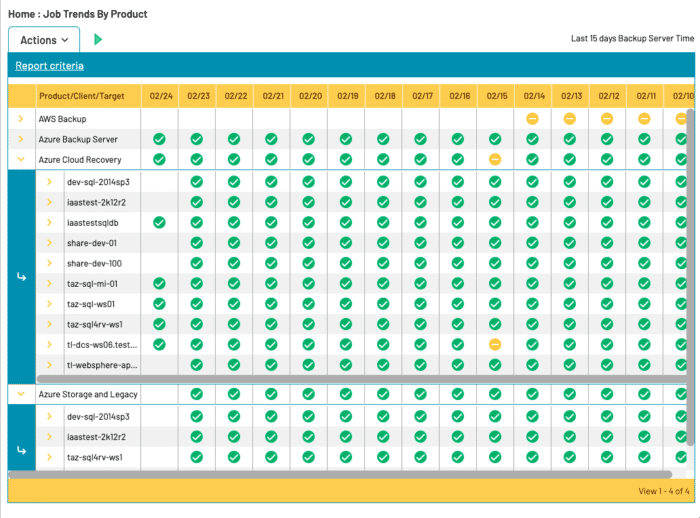Image resolution: width=700 pixels, height=518 pixels.
Task: Click tl-websphere-ap success icon for 02/21
Action: click(x=271, y=365)
